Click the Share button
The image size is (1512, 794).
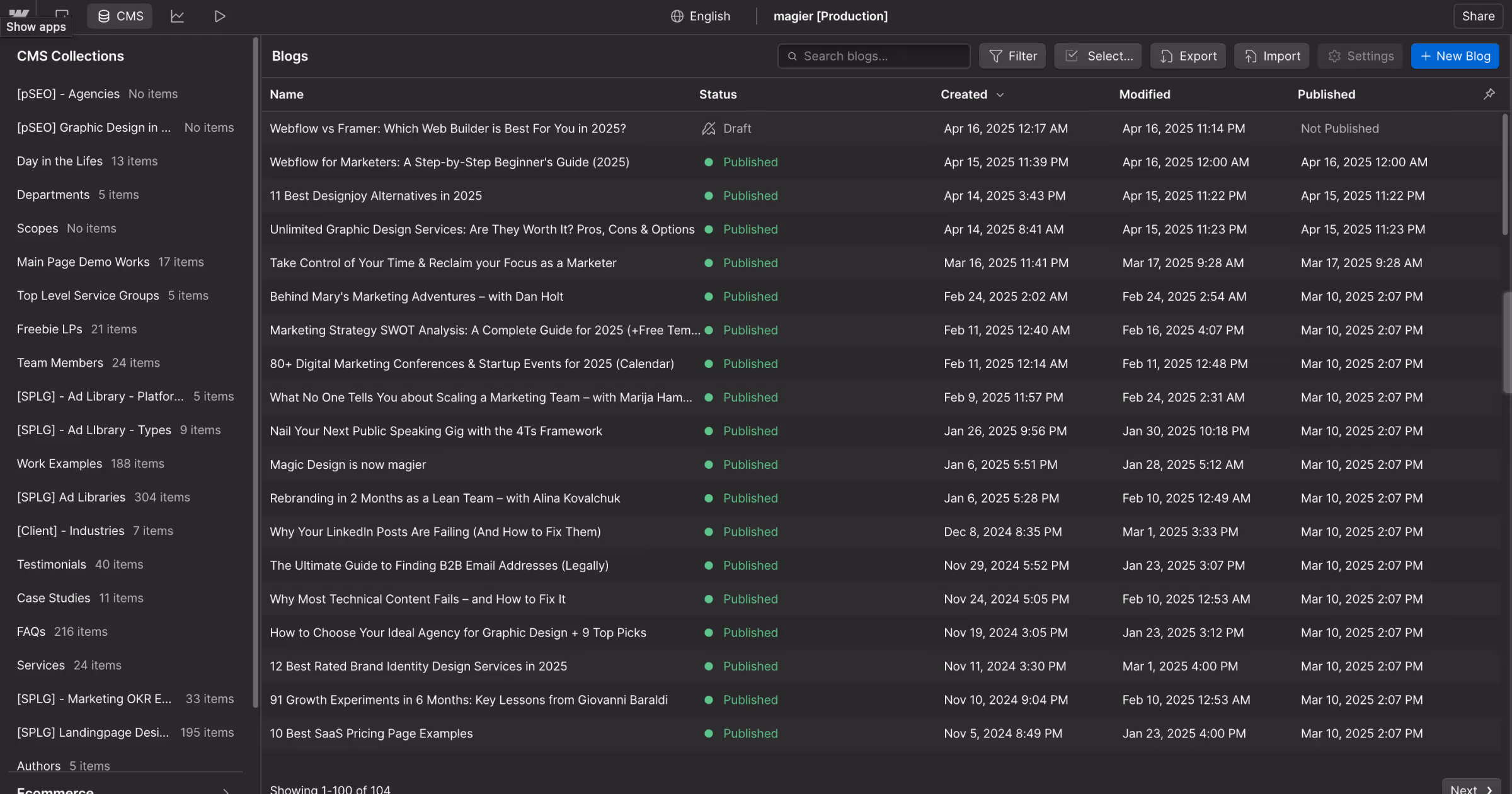[1477, 16]
